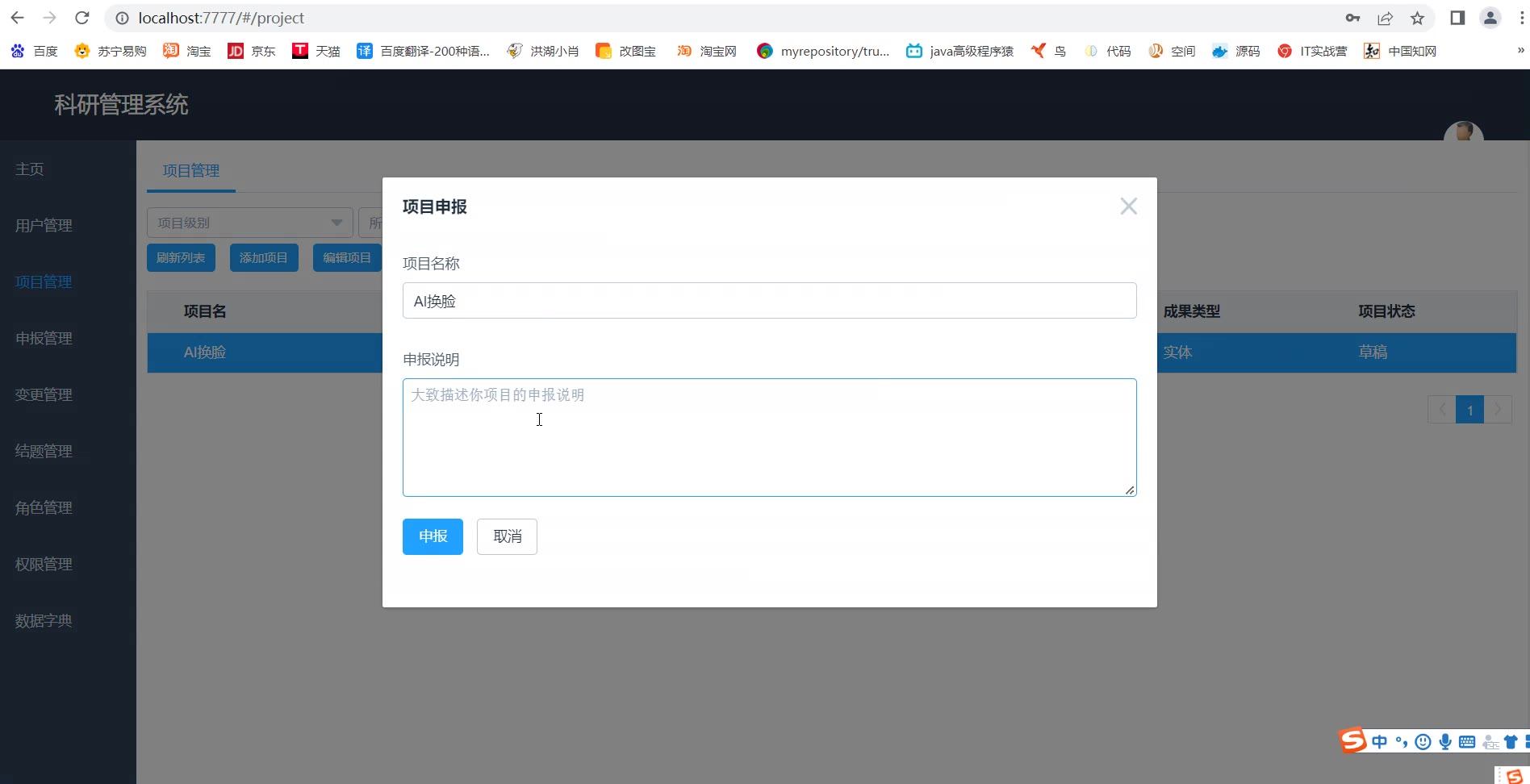Reload the page with refresh icon

(x=82, y=18)
